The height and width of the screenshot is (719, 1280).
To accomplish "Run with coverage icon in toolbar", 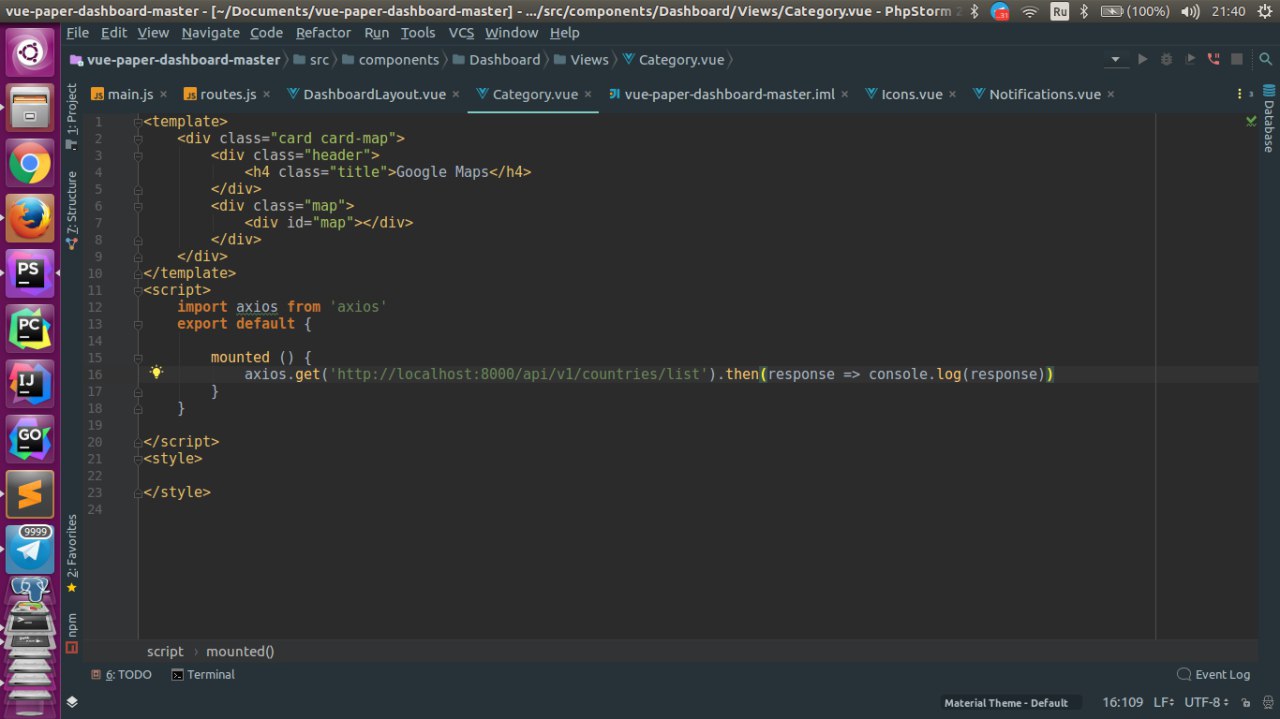I will coord(1190,60).
